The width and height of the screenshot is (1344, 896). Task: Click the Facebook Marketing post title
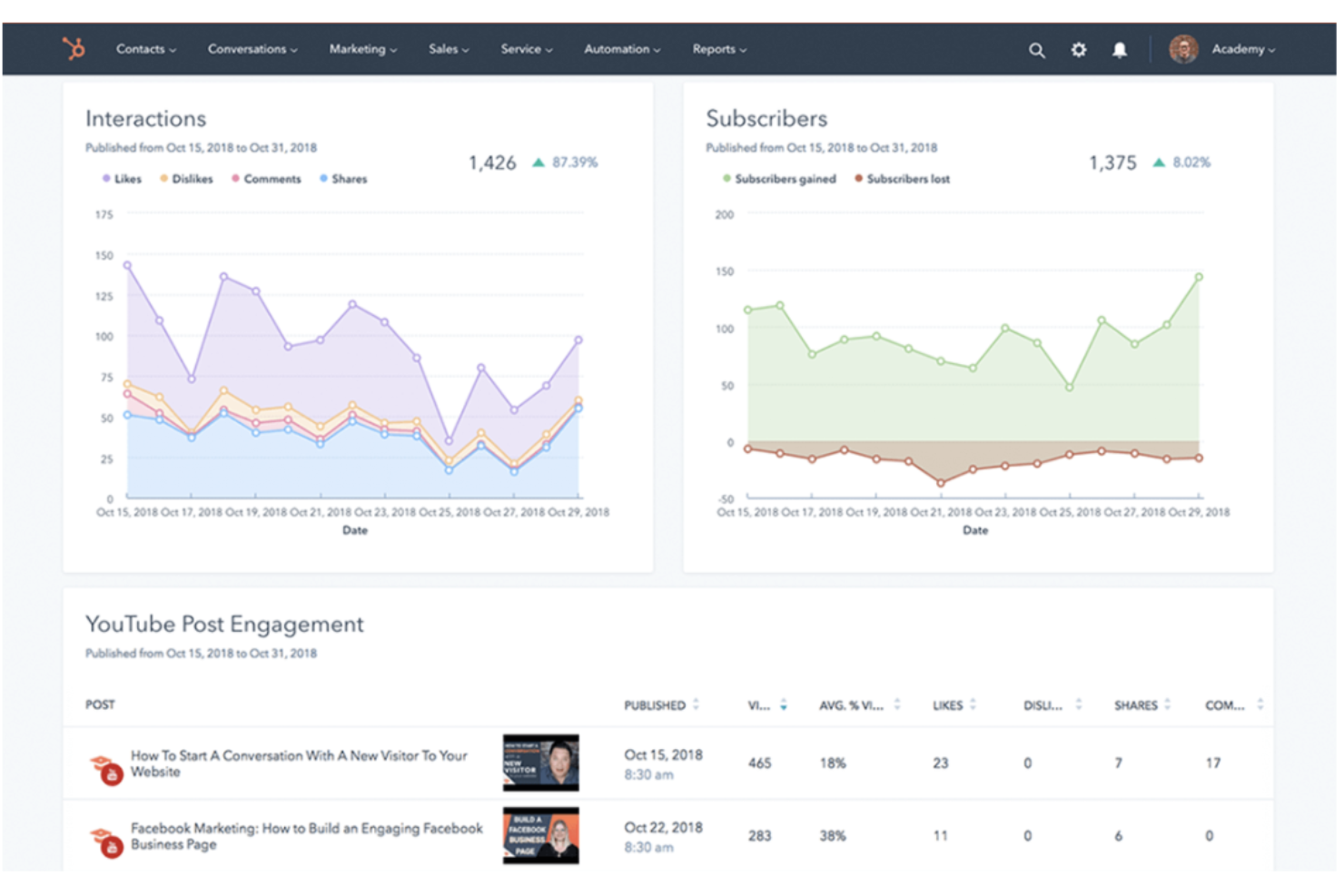click(x=306, y=836)
